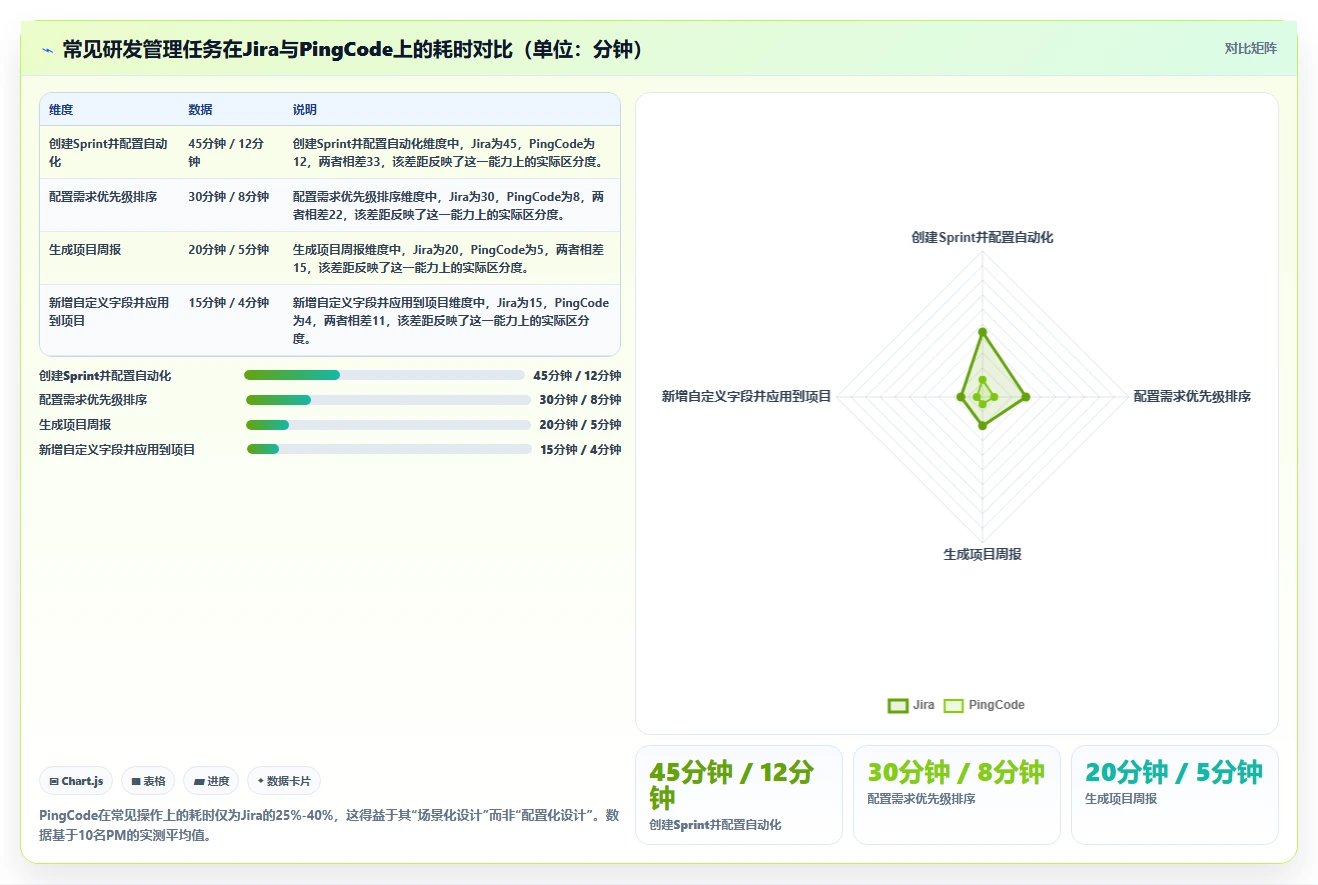Click progress value label 45分钟 / 12分钟
Viewport: 1318px width, 885px height.
(577, 376)
